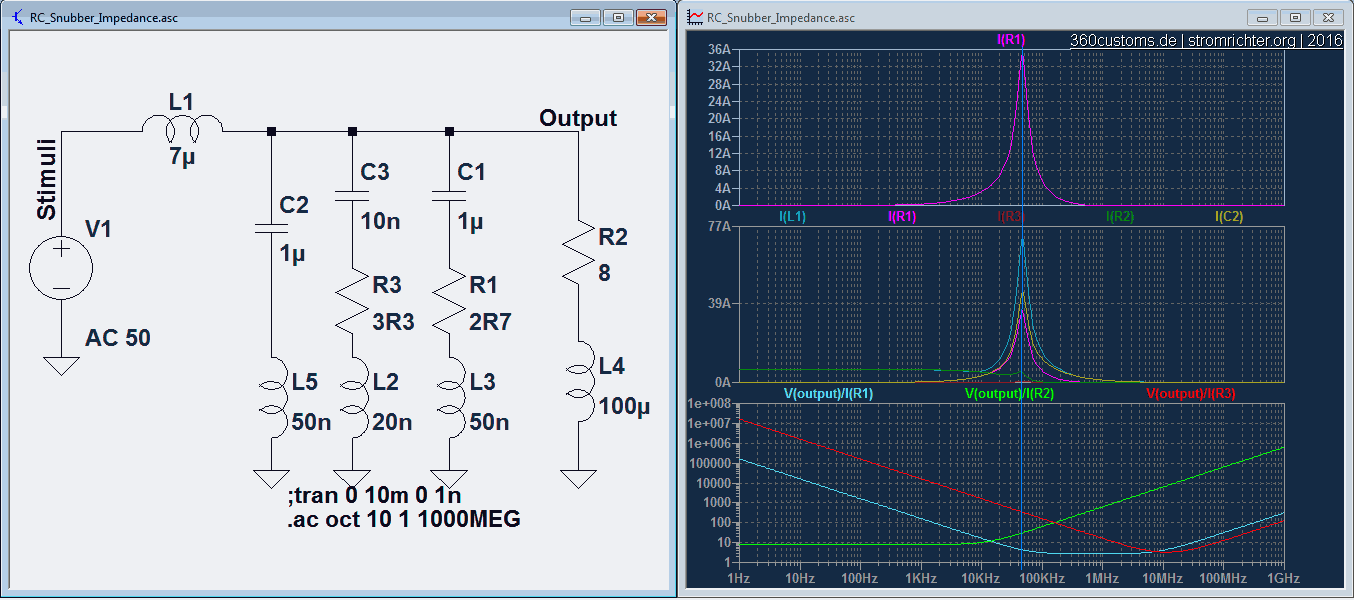Image resolution: width=1354 pixels, height=600 pixels.
Task: Close the waveform plot window
Action: pyautogui.click(x=1328, y=17)
